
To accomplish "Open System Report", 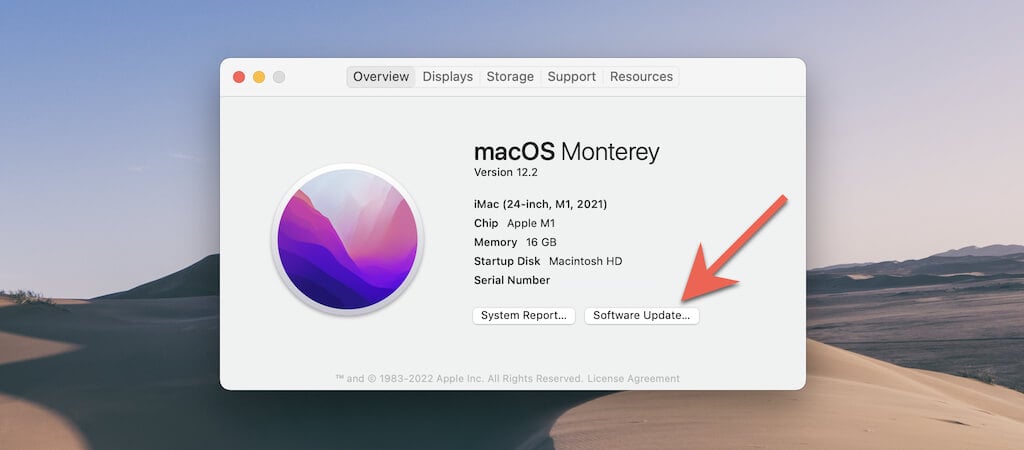I will pos(524,315).
